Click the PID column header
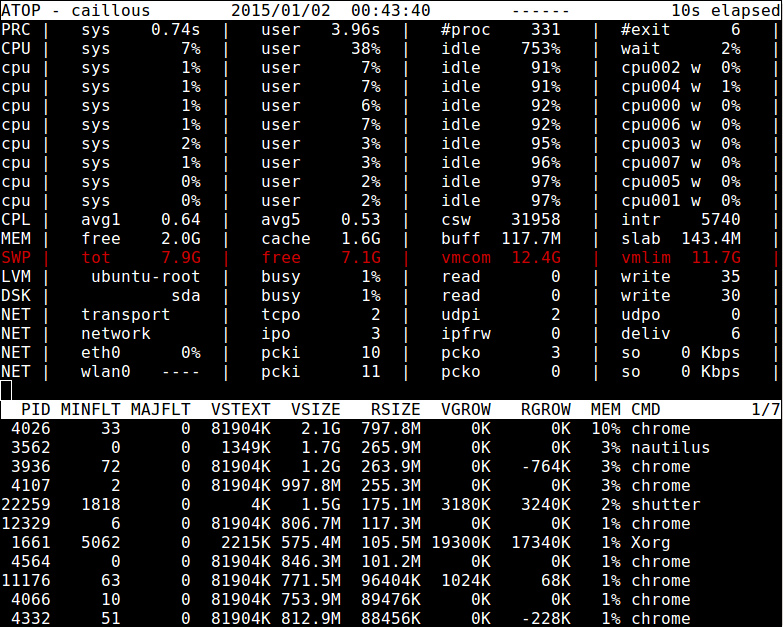Image resolution: width=783 pixels, height=627 pixels. (x=35, y=410)
